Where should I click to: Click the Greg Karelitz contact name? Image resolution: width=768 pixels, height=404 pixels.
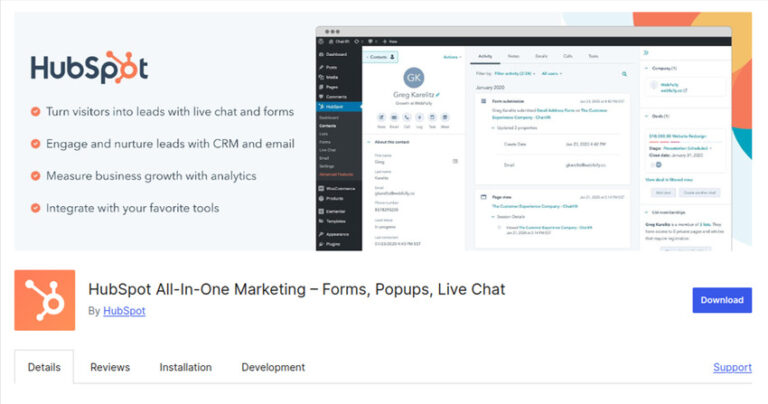click(x=413, y=95)
